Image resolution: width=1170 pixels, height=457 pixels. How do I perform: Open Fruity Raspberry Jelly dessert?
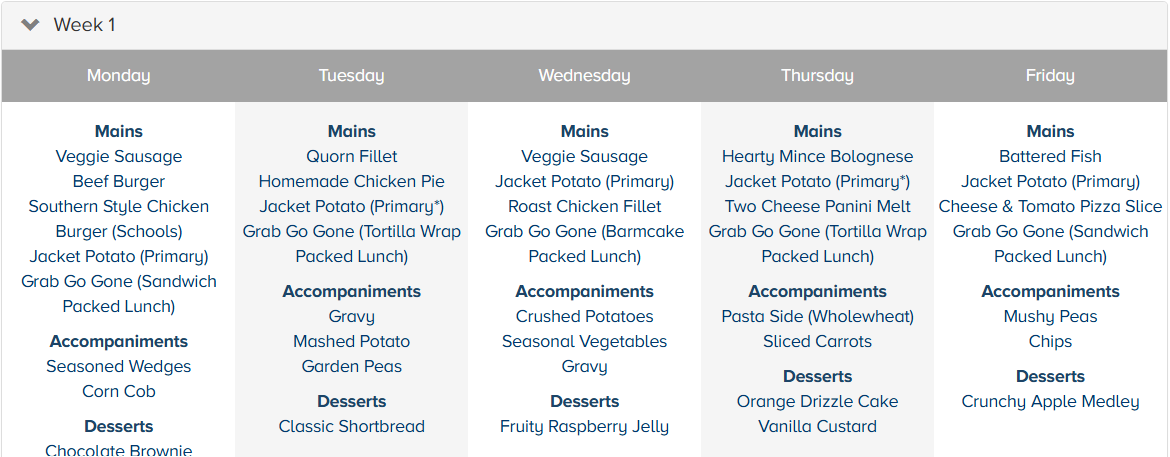(585, 427)
